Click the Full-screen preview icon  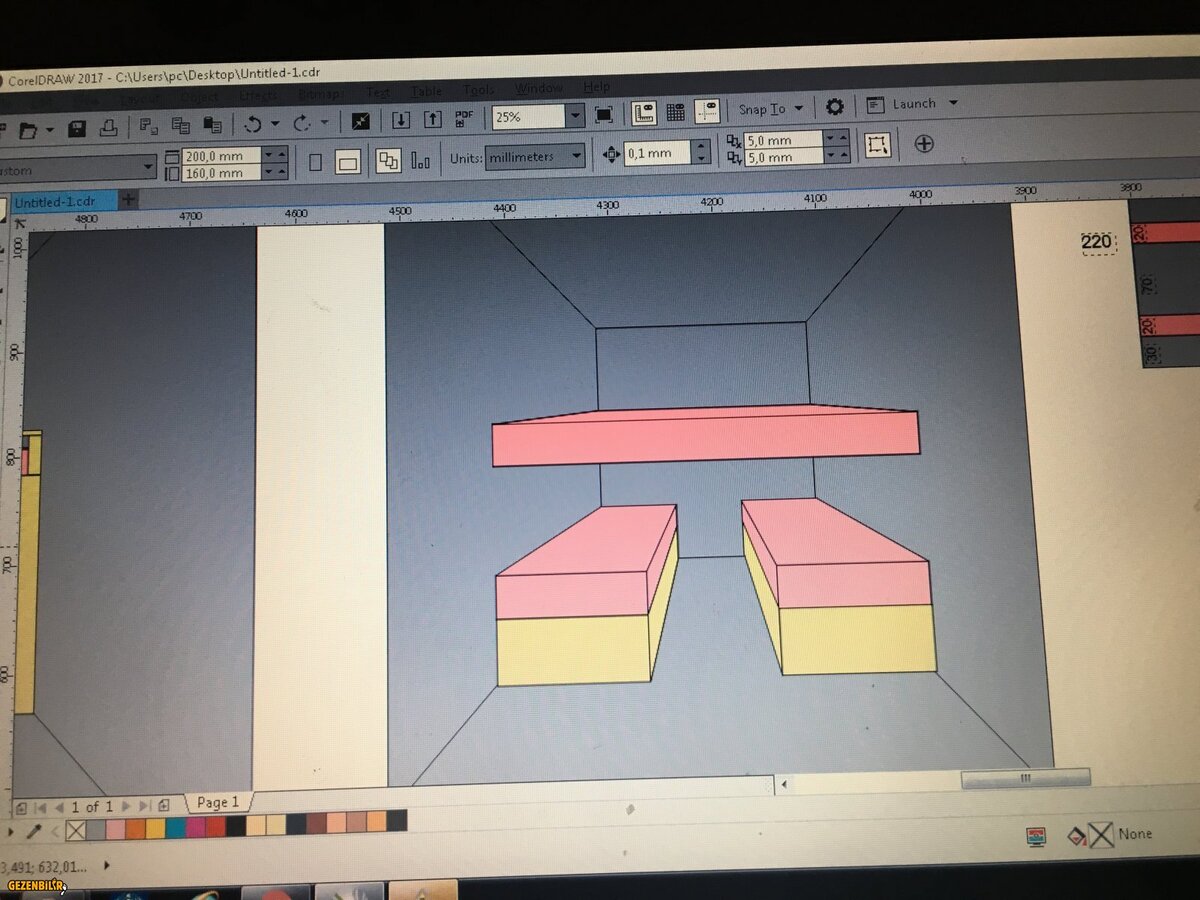point(604,115)
